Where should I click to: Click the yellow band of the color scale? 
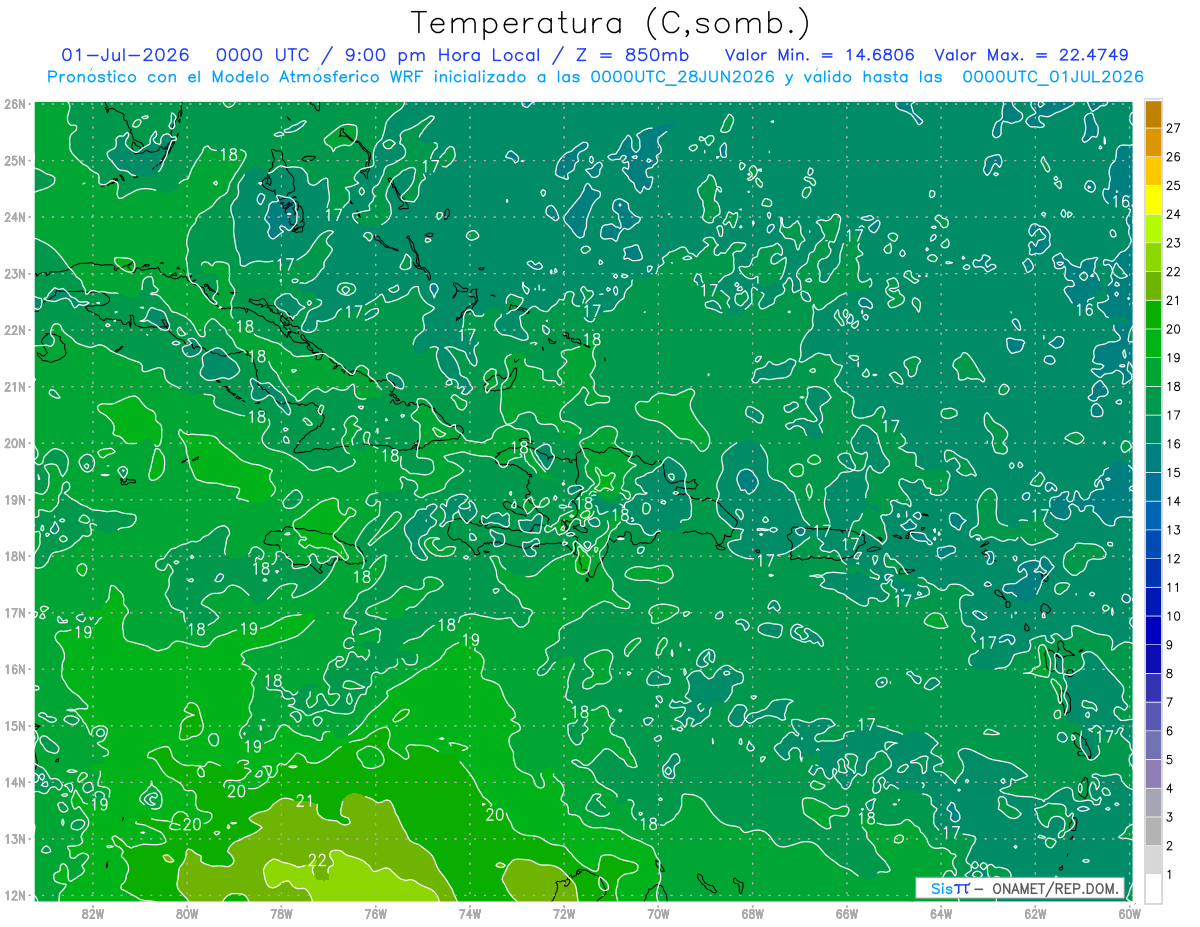point(1153,200)
